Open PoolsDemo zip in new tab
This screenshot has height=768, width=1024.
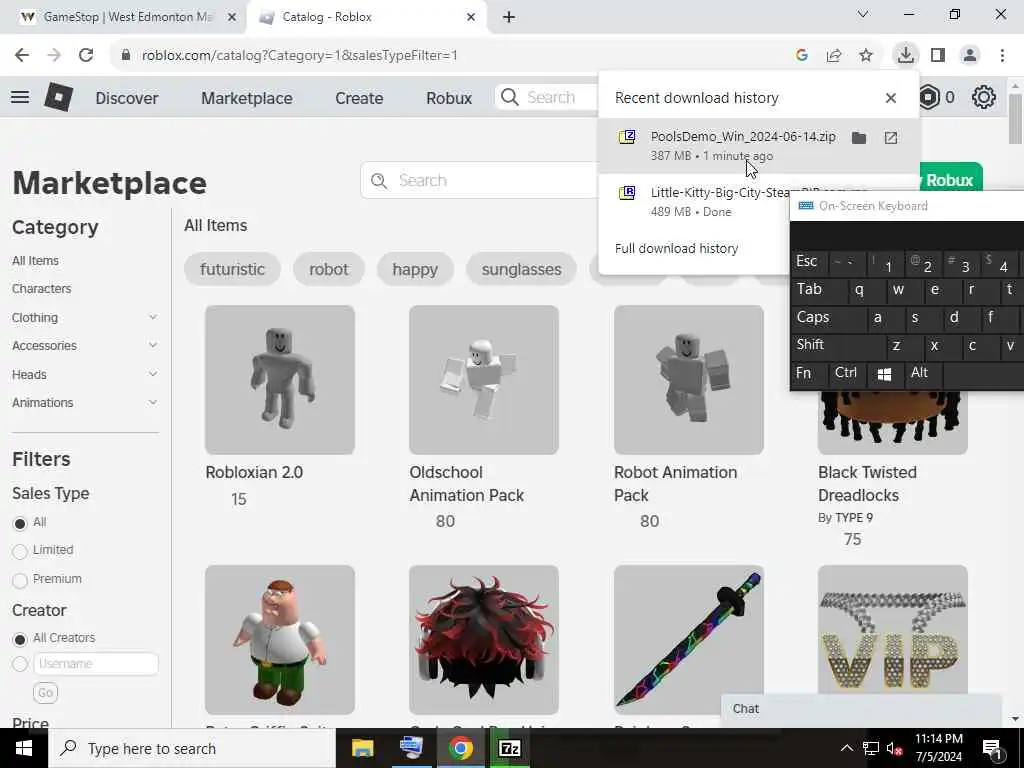[x=891, y=138]
